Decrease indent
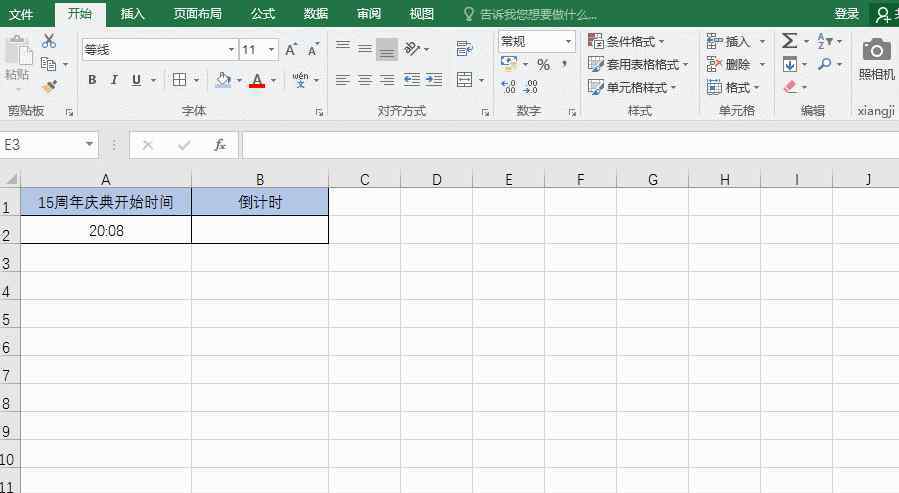The image size is (899, 493). (412, 80)
